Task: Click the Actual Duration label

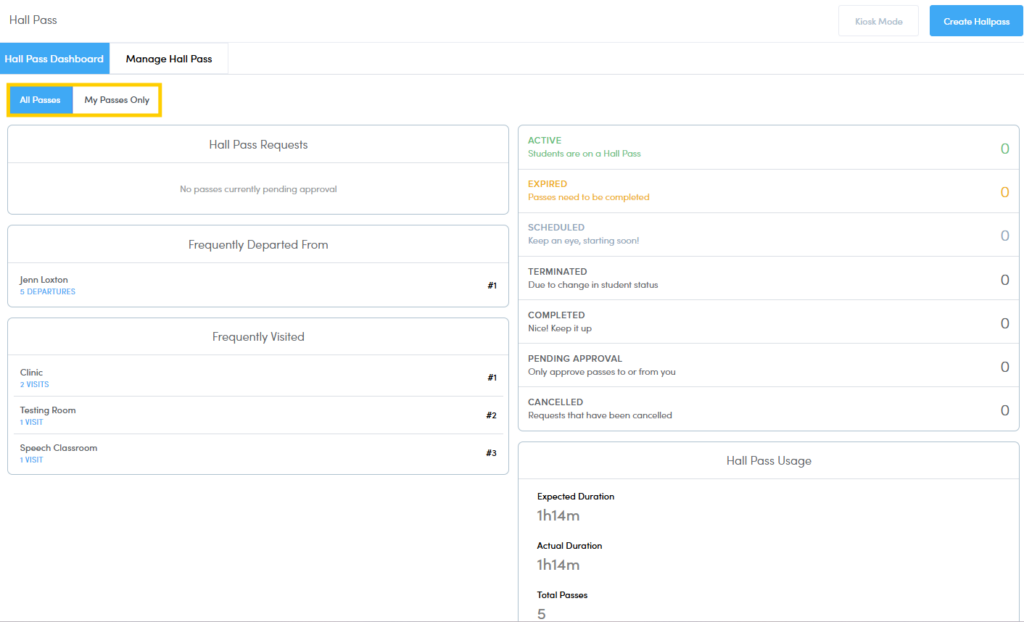Action: coord(569,546)
